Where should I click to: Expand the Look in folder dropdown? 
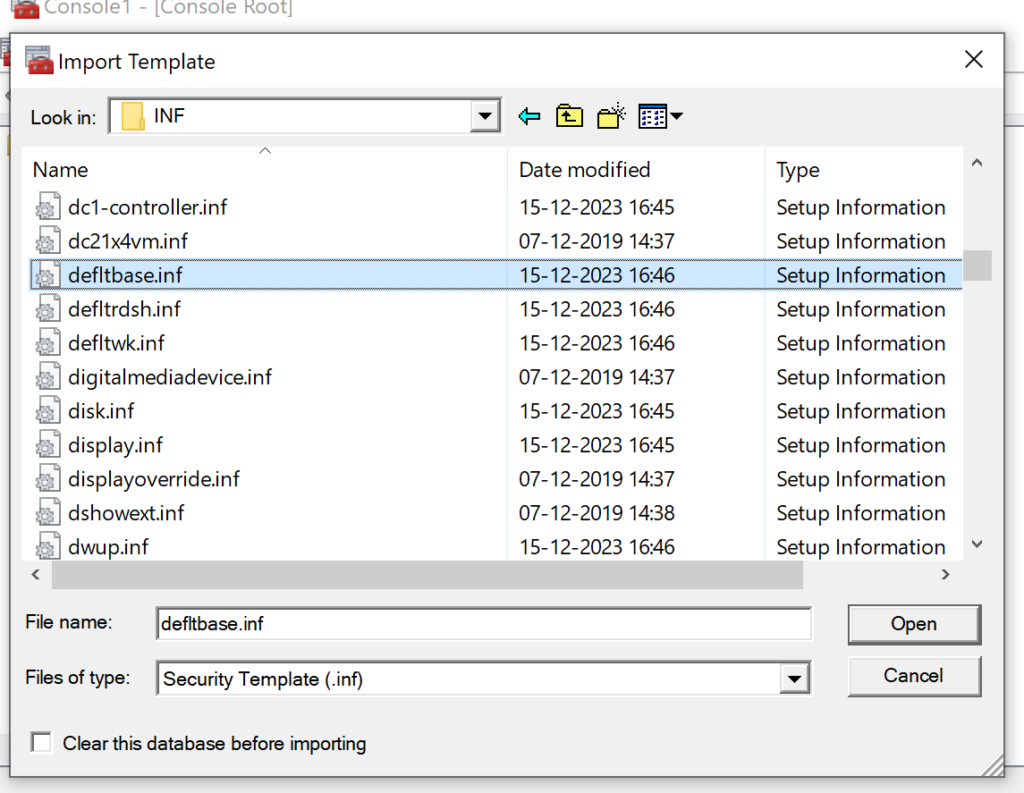tap(485, 116)
